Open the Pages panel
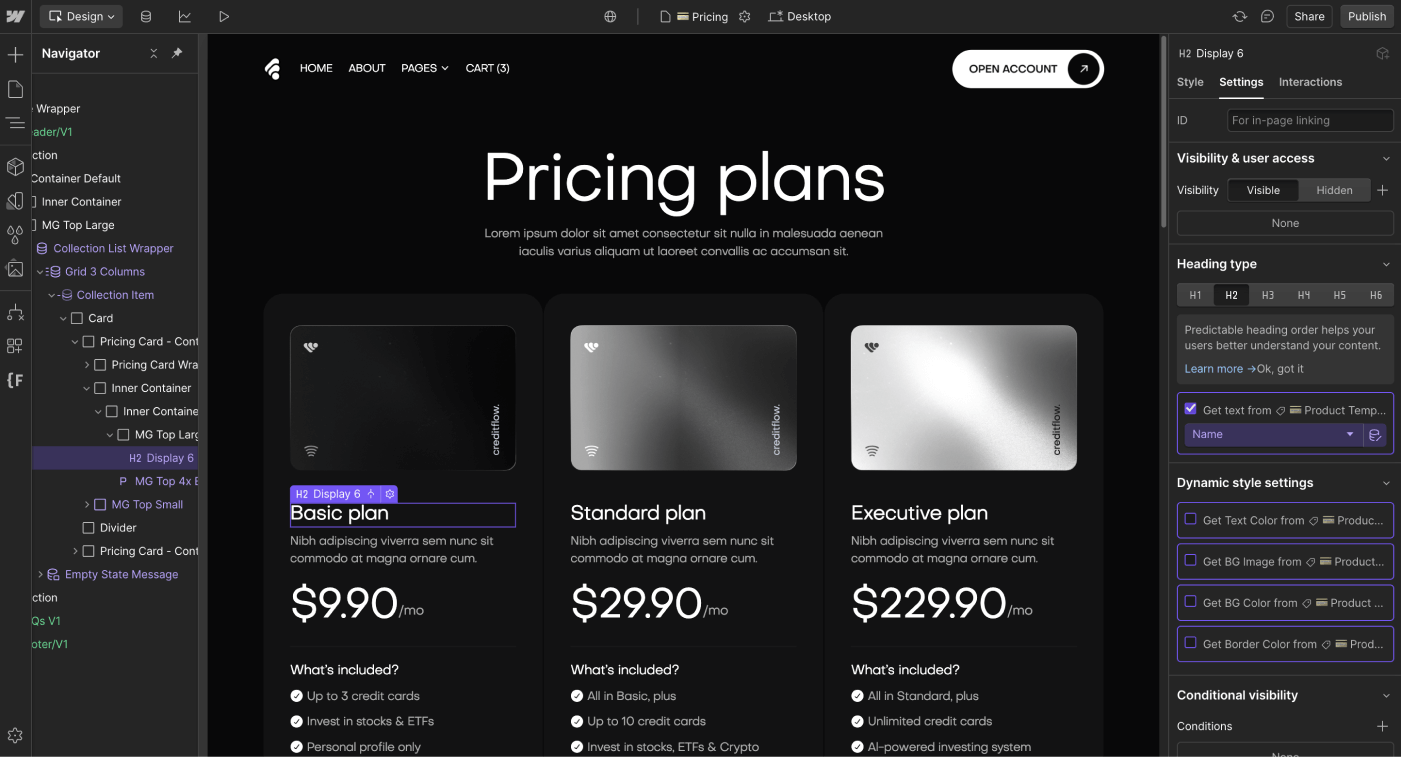 point(15,89)
